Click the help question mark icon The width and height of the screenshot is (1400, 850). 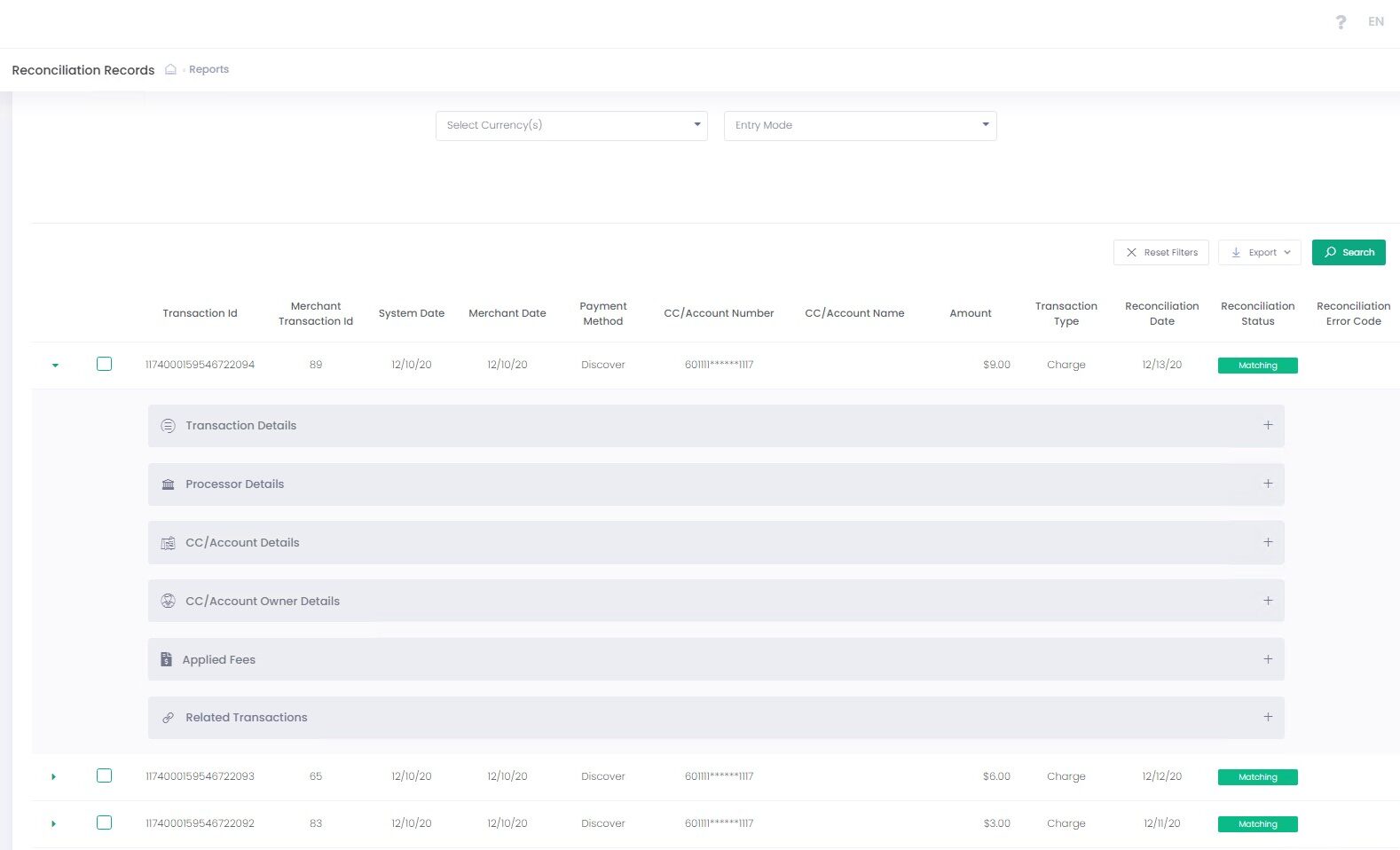1341,22
